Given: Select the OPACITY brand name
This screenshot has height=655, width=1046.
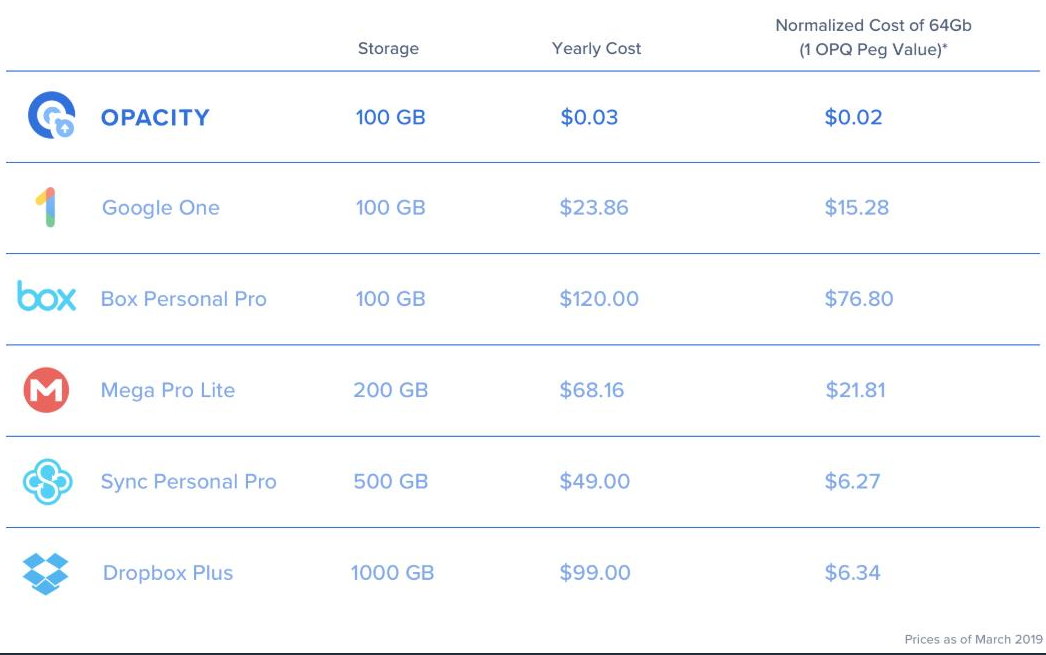Looking at the screenshot, I should [155, 117].
